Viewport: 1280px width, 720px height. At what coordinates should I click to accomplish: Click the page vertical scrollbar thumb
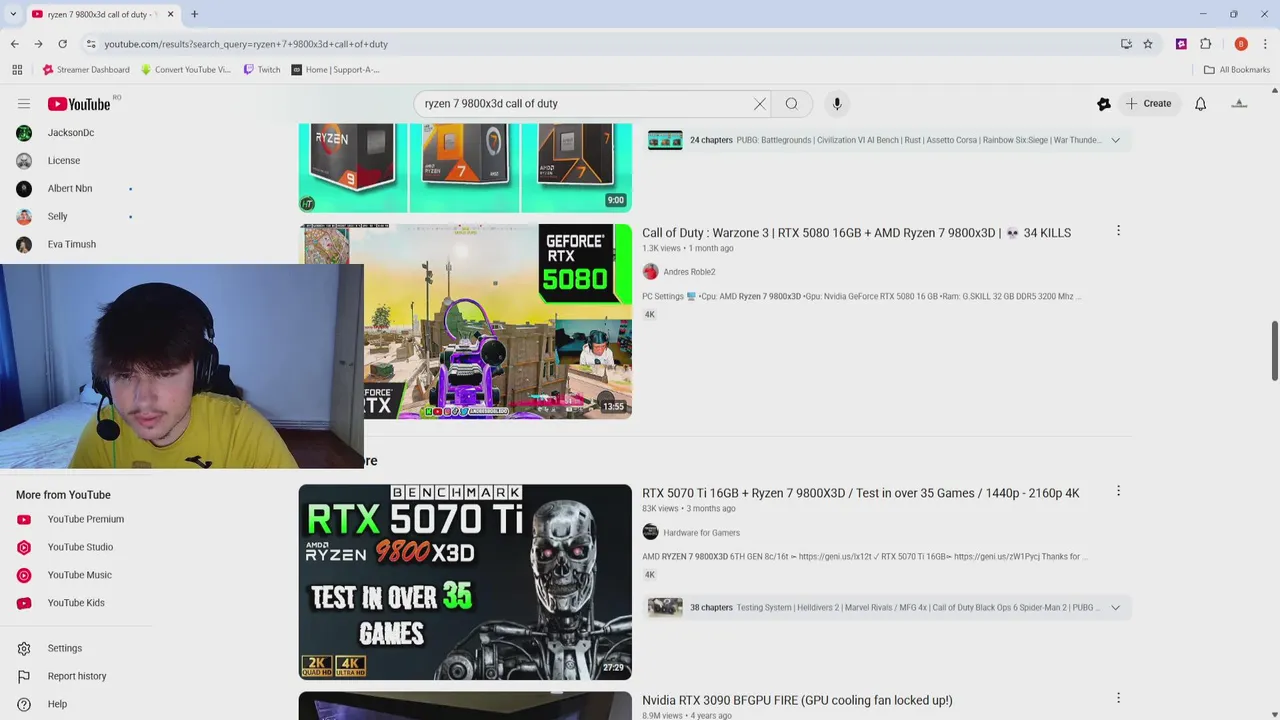pyautogui.click(x=1274, y=351)
